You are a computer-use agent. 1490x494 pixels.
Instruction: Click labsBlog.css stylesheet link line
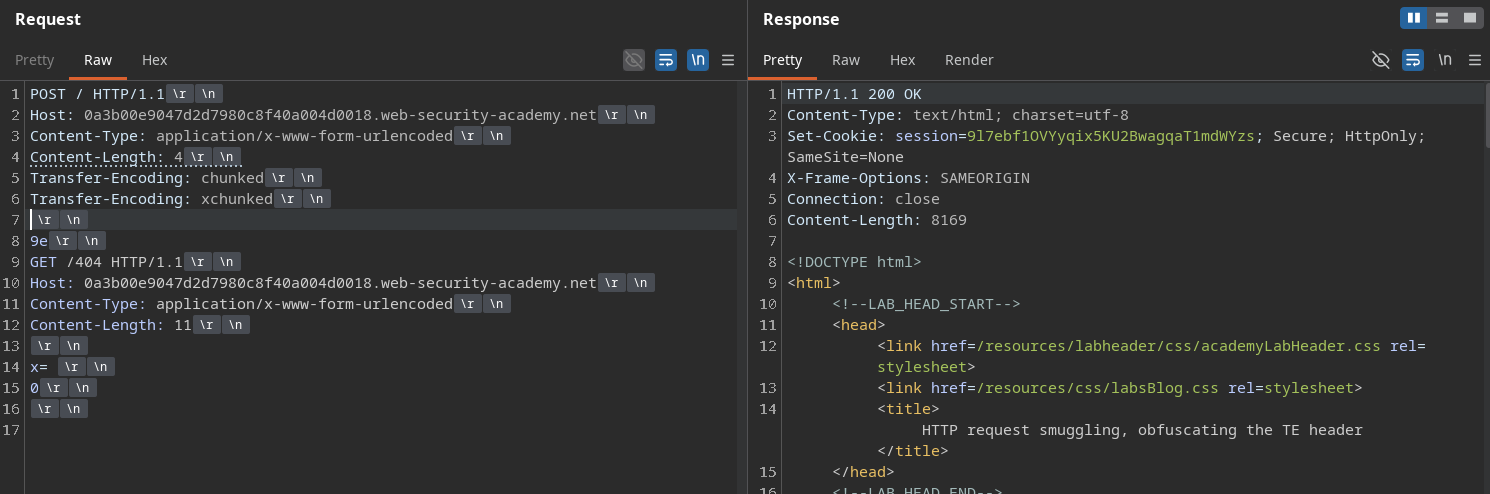(1119, 388)
